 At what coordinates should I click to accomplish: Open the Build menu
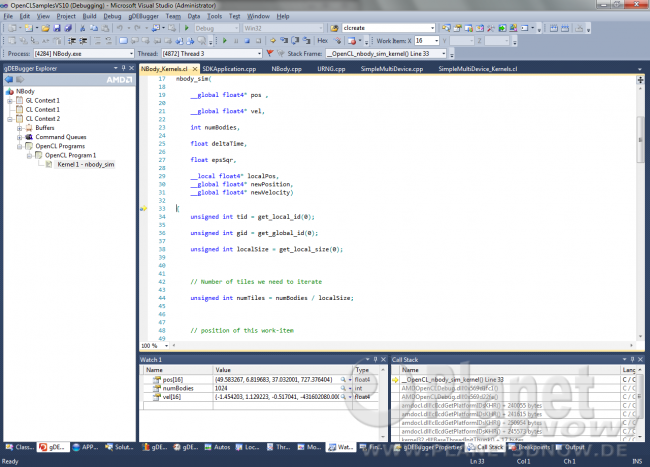click(x=89, y=16)
